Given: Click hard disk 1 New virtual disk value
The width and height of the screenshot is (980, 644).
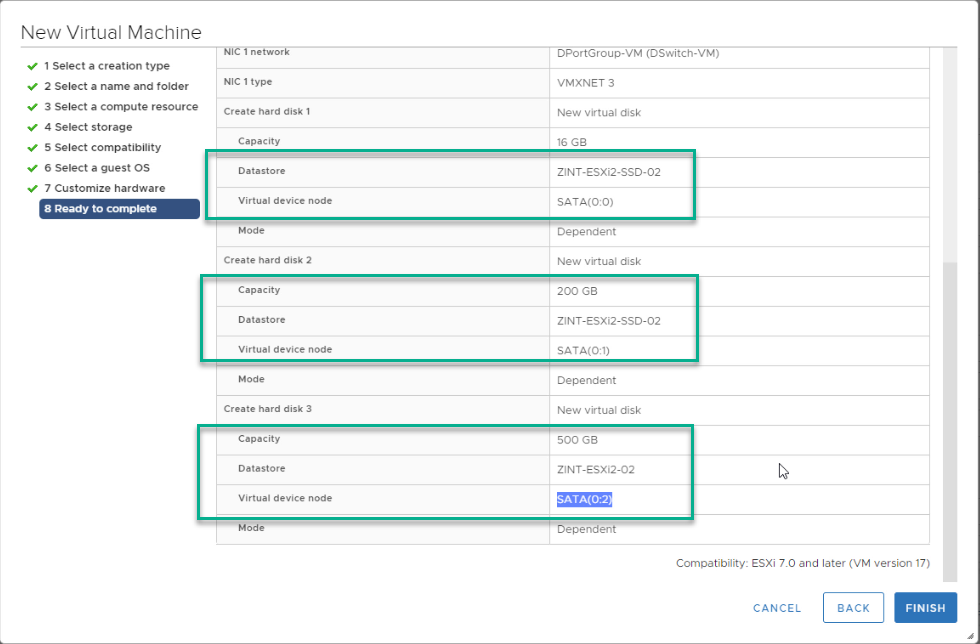Looking at the screenshot, I should pos(599,113).
